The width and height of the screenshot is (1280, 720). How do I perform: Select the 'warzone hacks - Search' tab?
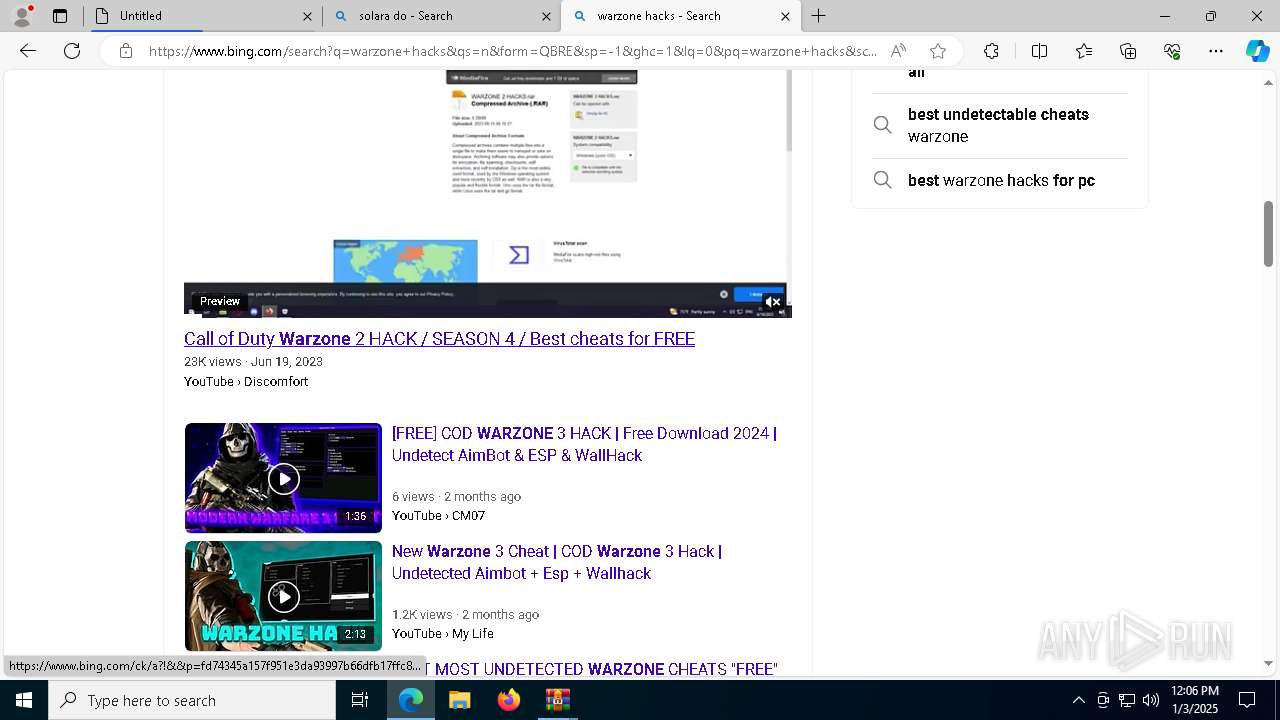click(x=681, y=16)
